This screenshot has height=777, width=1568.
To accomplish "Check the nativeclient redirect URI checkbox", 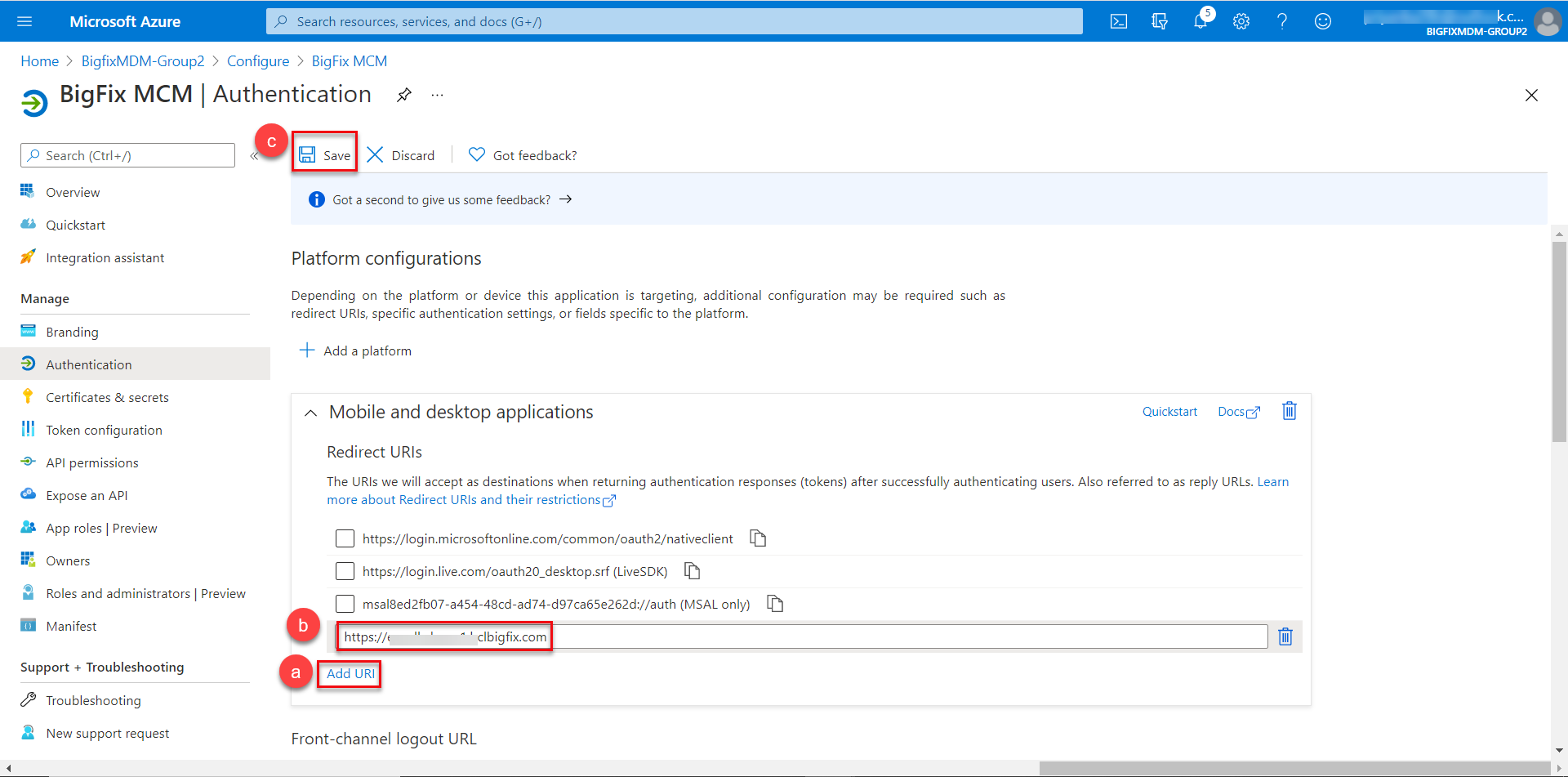I will (345, 538).
